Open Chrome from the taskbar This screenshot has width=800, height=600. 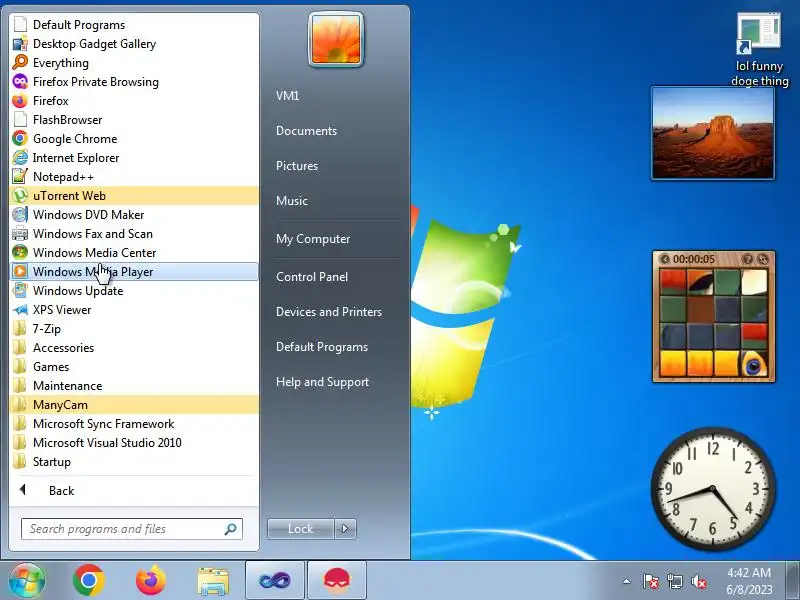coord(89,580)
